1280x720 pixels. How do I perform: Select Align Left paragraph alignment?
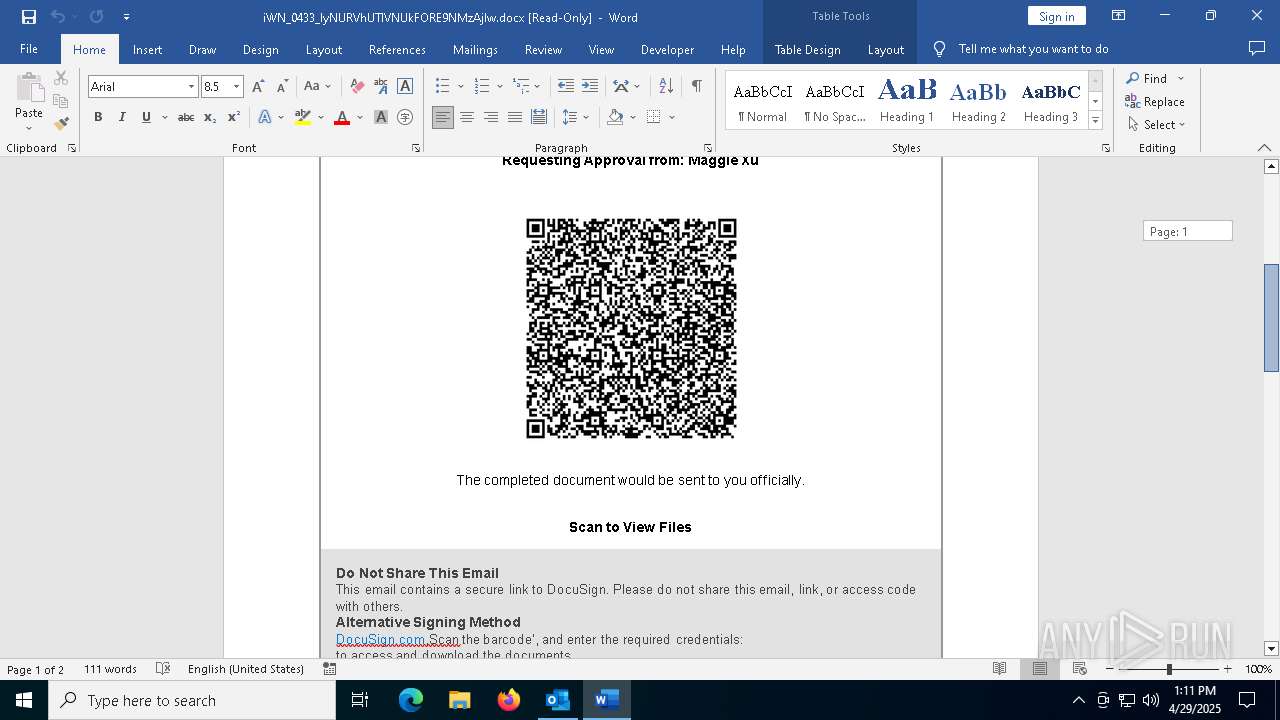(443, 117)
